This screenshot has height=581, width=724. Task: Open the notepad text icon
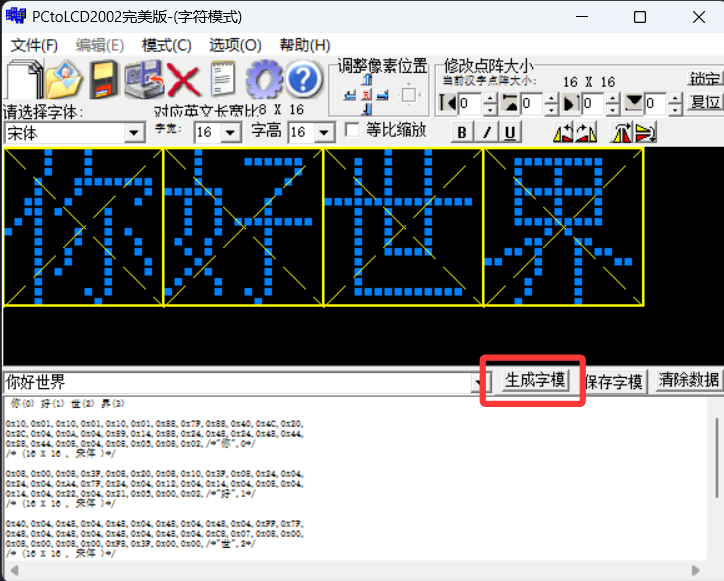point(223,79)
